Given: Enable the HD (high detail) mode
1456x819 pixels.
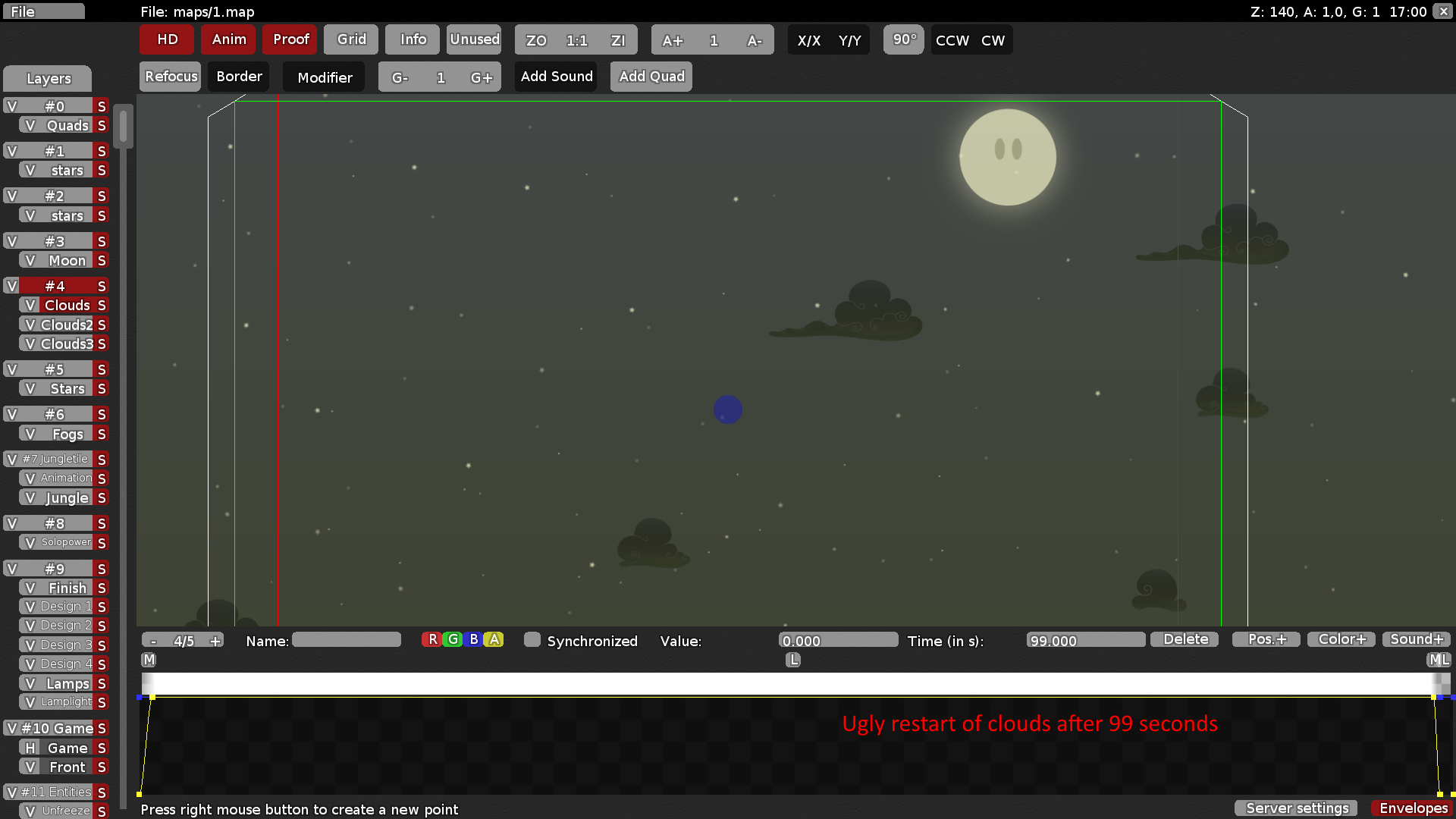Looking at the screenshot, I should click(165, 39).
